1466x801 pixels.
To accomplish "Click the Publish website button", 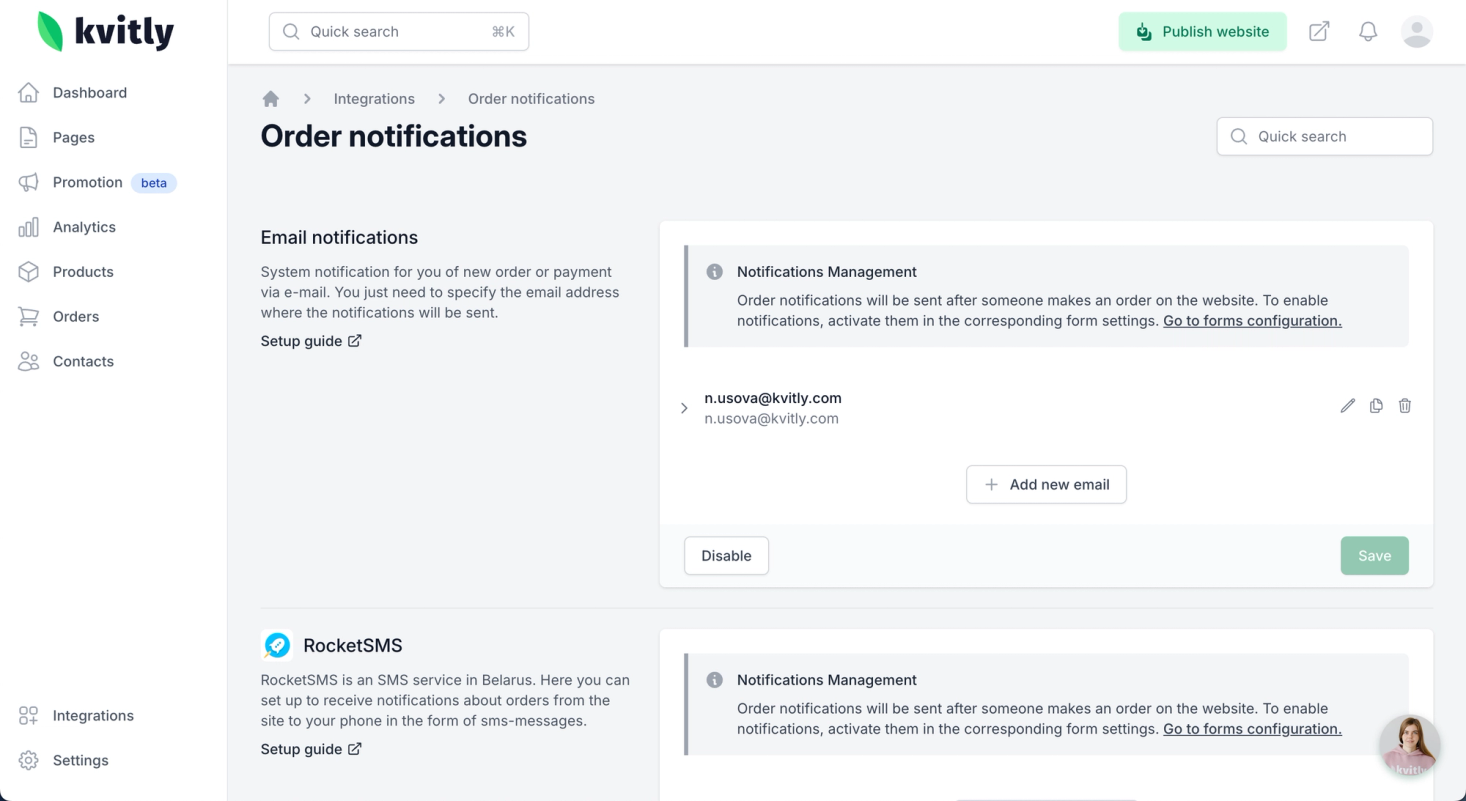I will (x=1202, y=32).
